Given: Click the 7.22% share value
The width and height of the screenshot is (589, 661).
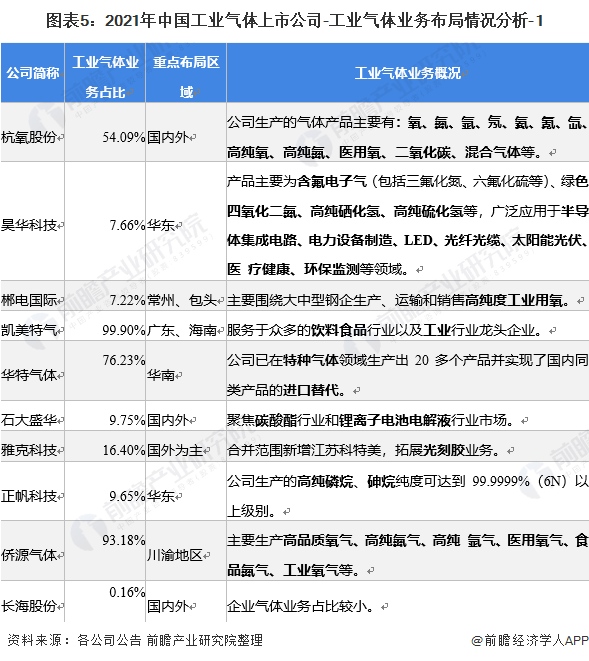Looking at the screenshot, I should point(127,300).
